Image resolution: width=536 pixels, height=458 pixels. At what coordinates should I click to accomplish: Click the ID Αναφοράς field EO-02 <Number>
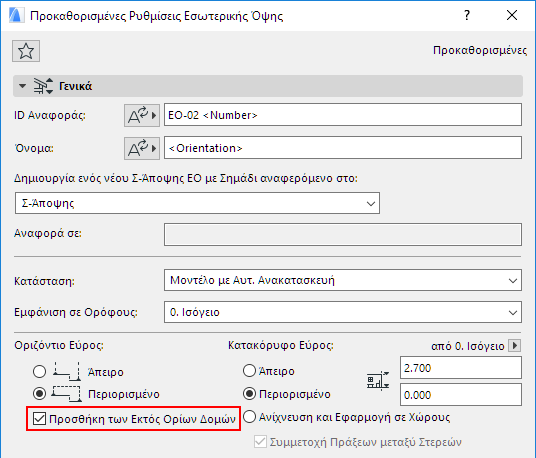343,115
